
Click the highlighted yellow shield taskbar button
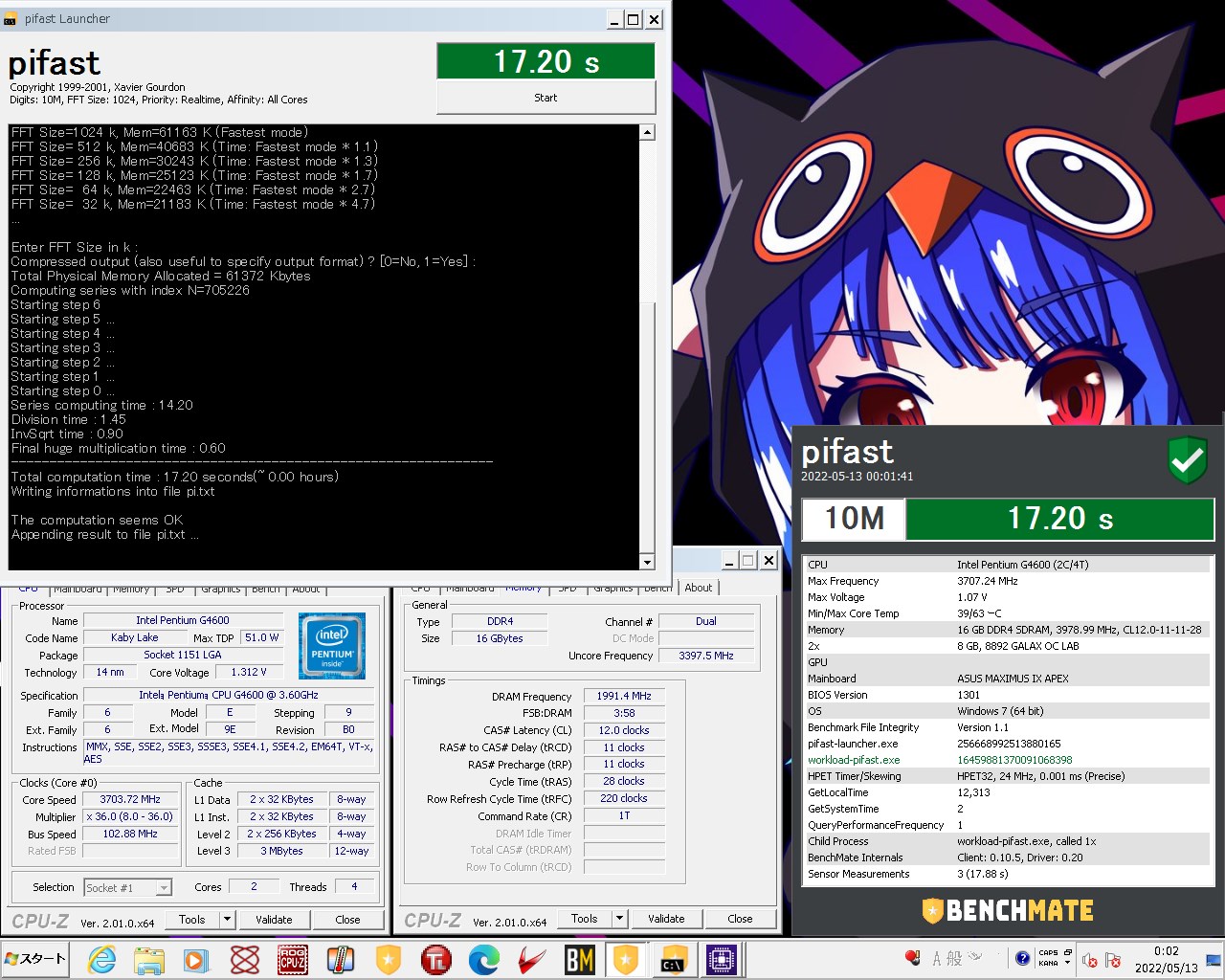pos(626,959)
